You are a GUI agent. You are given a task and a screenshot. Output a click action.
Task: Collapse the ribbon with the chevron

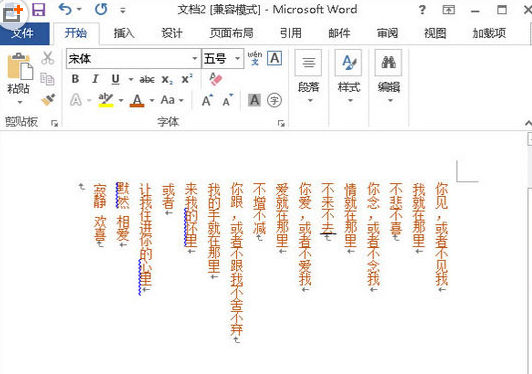tap(528, 124)
